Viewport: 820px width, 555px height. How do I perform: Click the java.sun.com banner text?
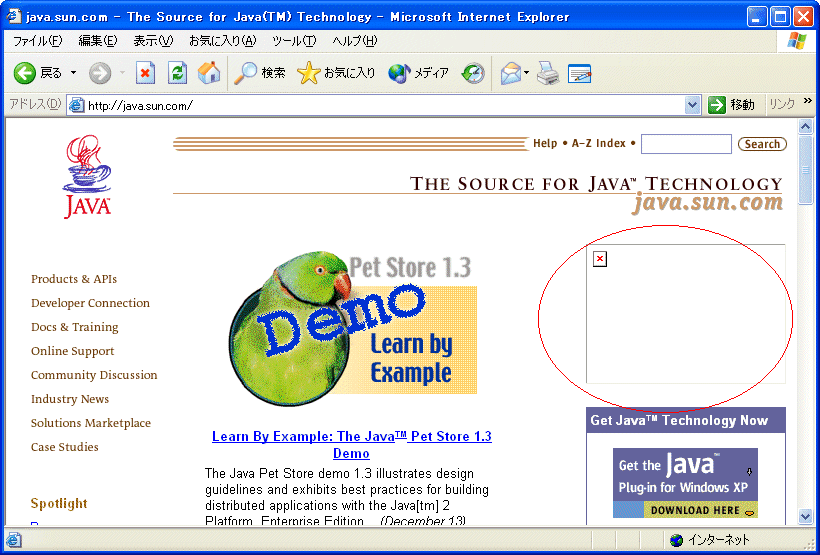[x=708, y=204]
